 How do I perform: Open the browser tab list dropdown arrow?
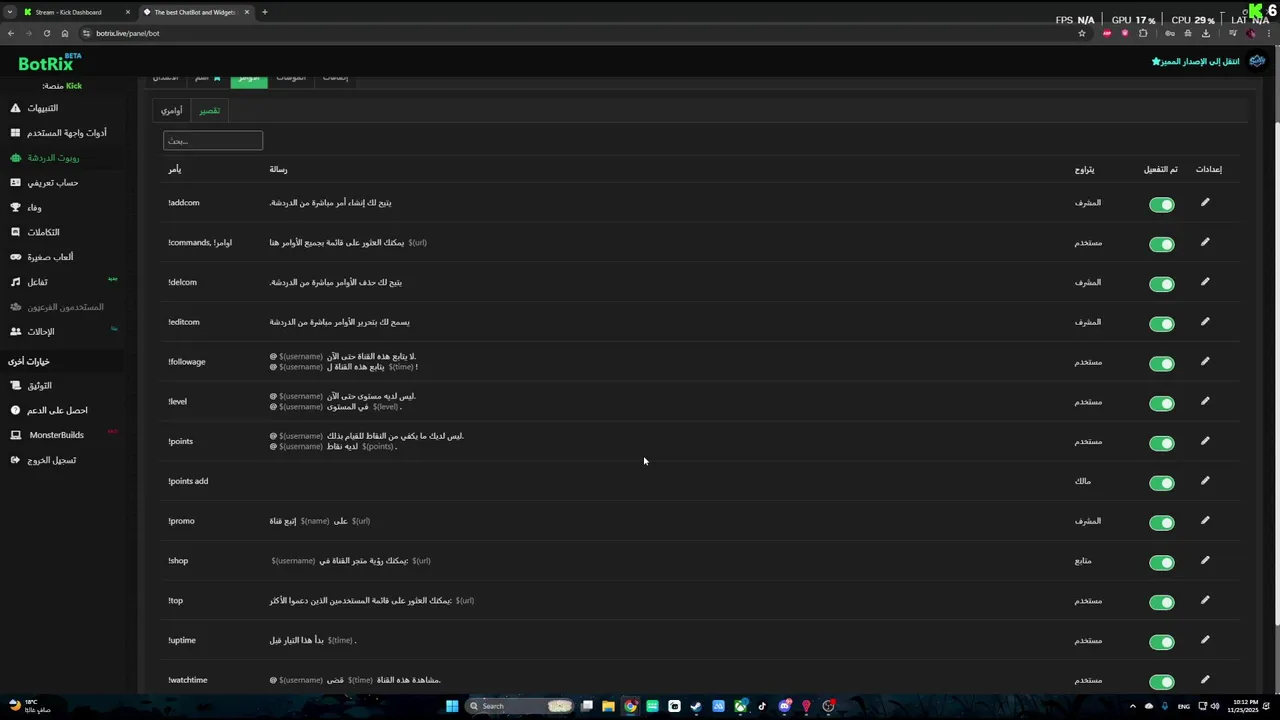(x=10, y=12)
